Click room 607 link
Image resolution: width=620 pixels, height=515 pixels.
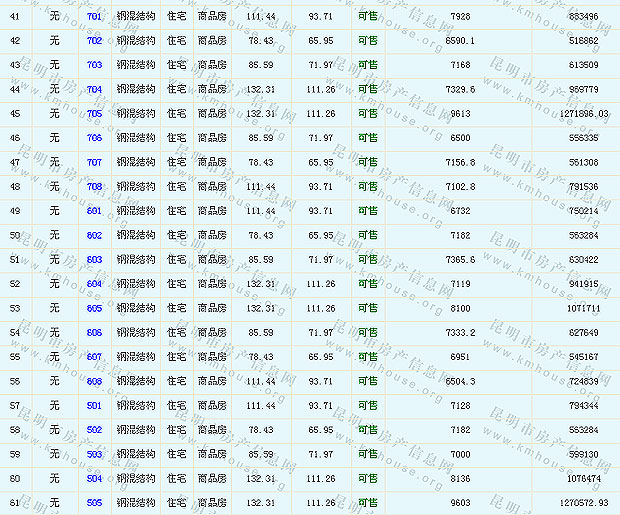point(94,356)
